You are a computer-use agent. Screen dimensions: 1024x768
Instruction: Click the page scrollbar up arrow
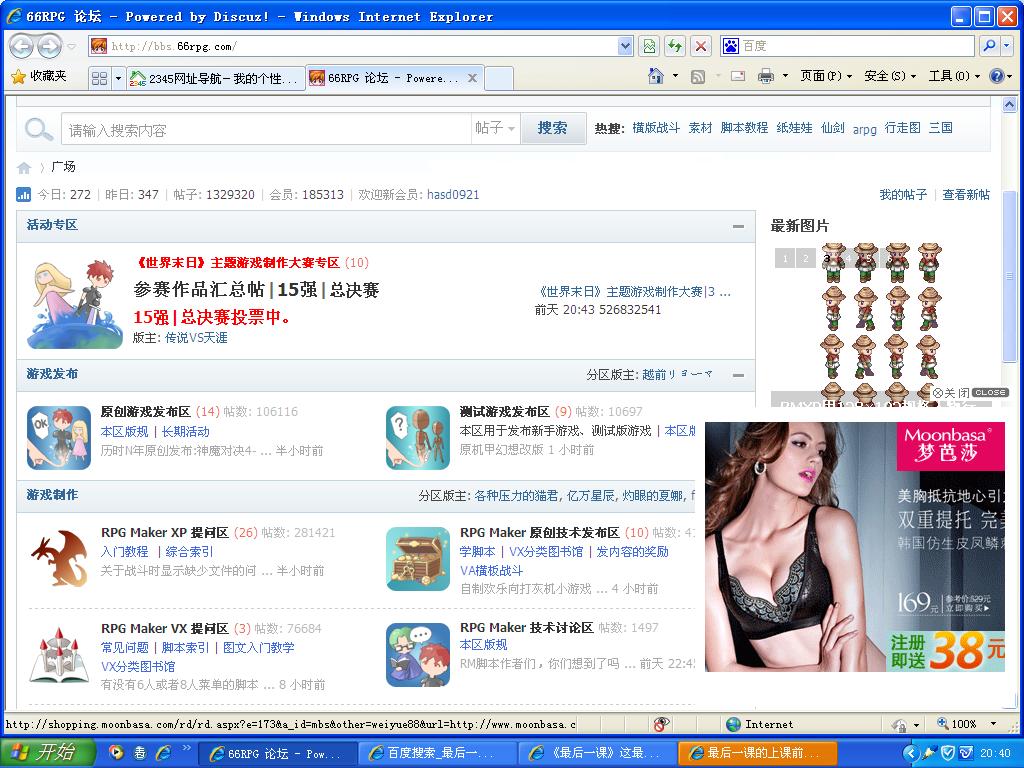(x=1009, y=104)
